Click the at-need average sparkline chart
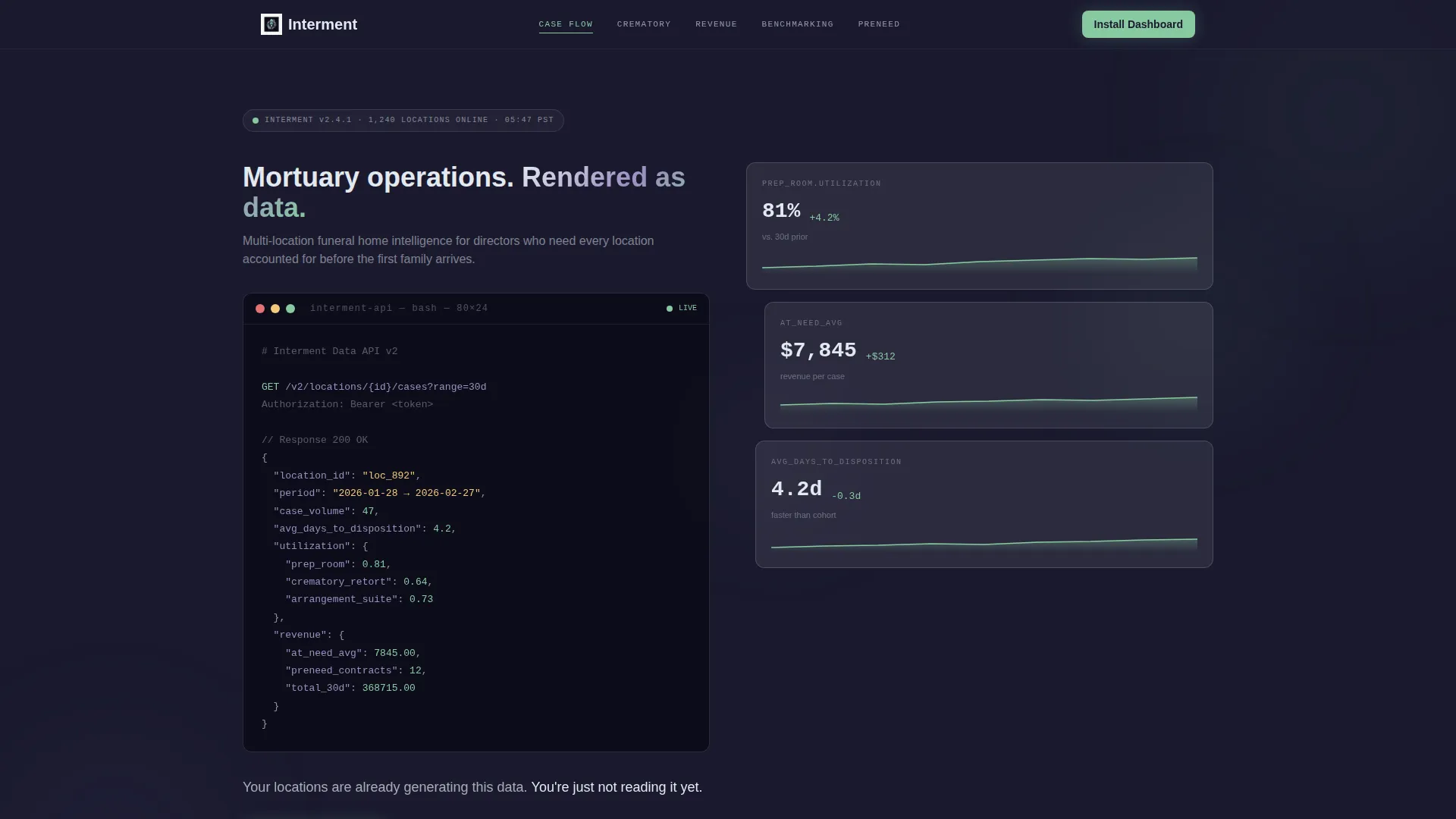Image resolution: width=1456 pixels, height=819 pixels. tap(989, 403)
